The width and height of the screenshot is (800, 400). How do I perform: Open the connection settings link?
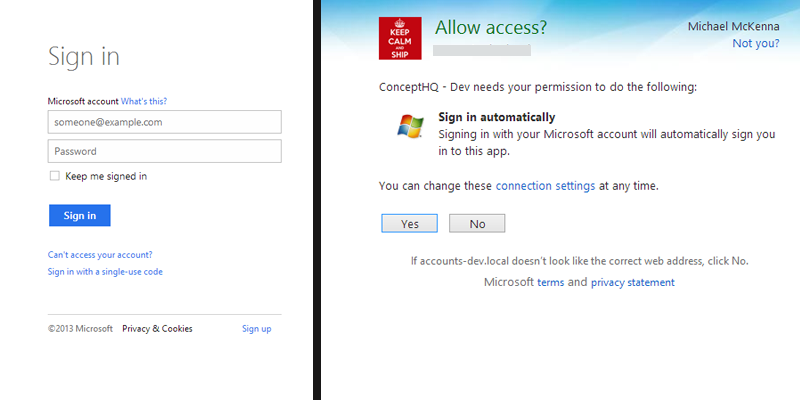pyautogui.click(x=545, y=186)
